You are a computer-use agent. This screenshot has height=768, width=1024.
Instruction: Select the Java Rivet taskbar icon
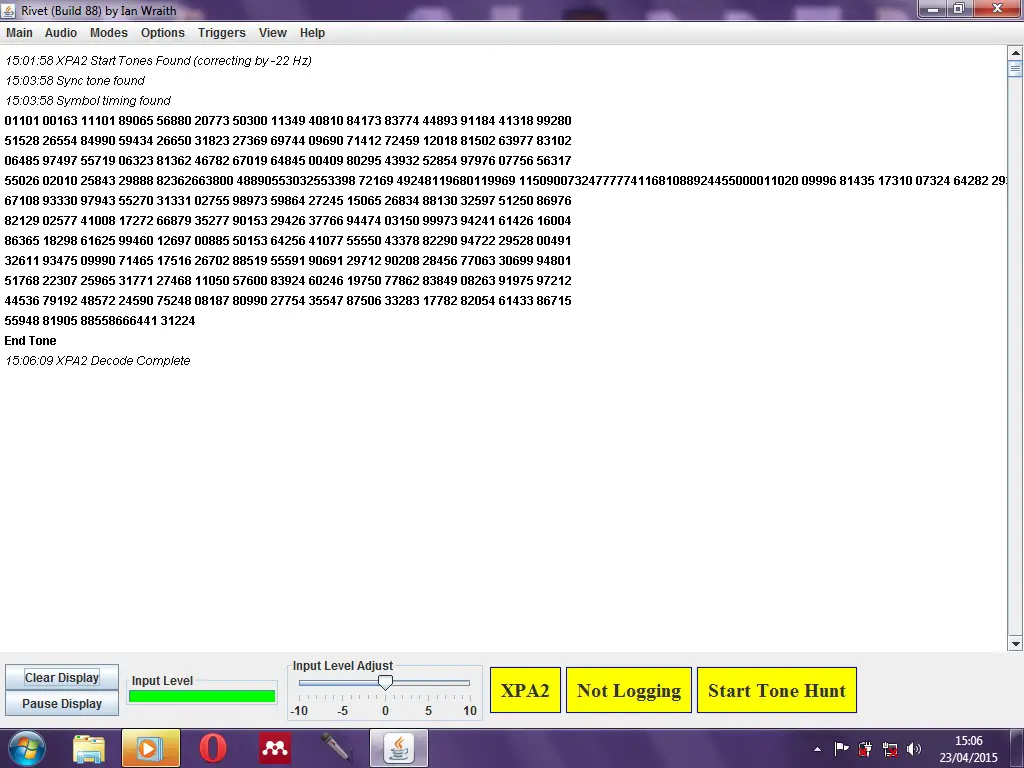tap(399, 748)
